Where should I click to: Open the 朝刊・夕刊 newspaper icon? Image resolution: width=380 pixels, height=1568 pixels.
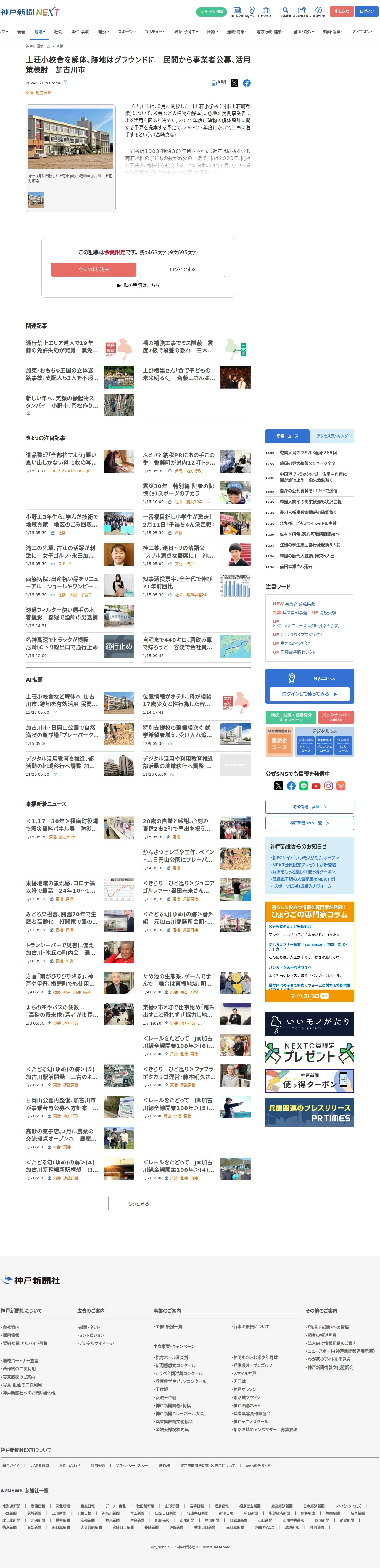[x=237, y=12]
